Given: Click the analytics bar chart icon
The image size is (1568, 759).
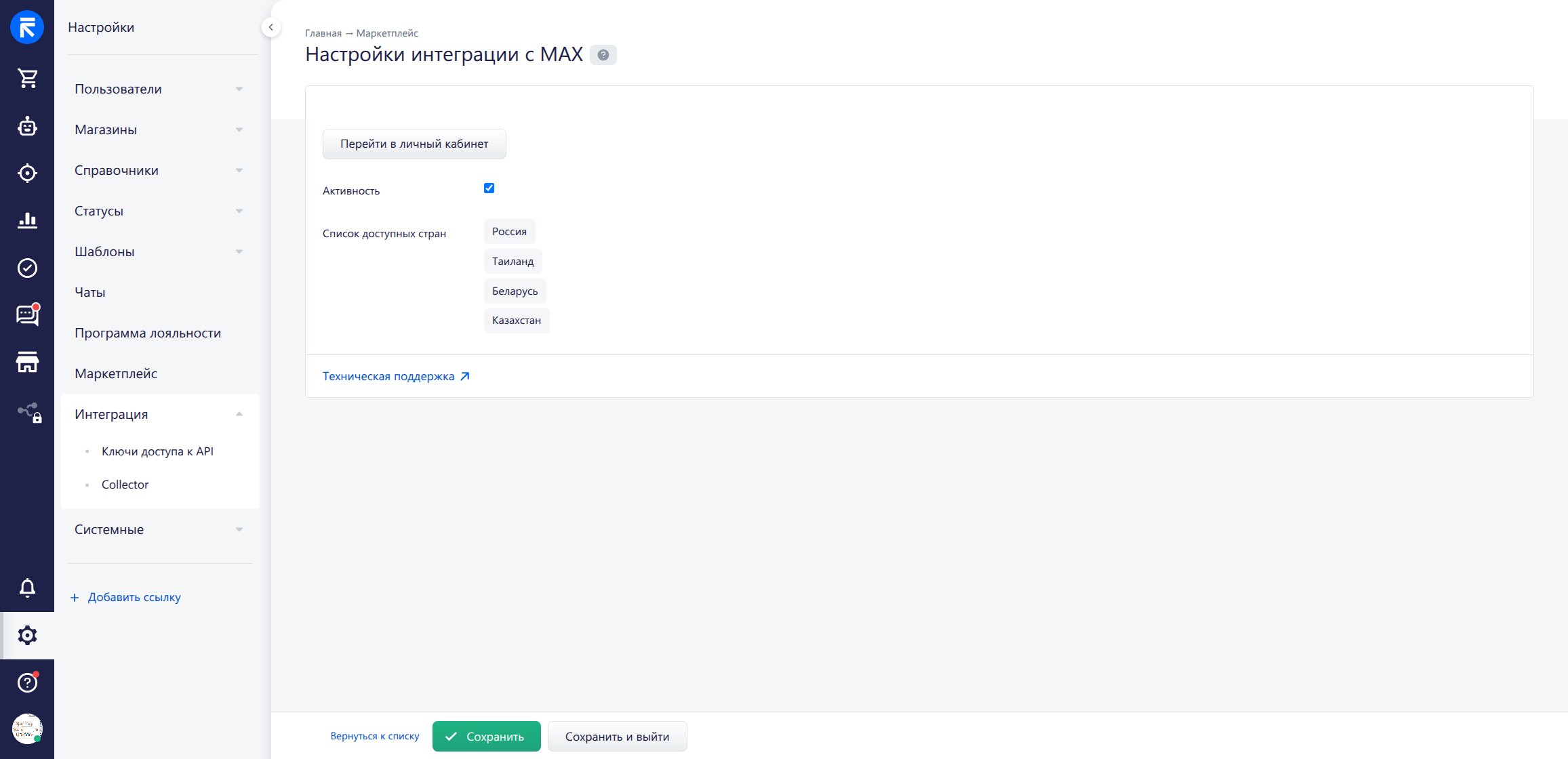Looking at the screenshot, I should [27, 220].
